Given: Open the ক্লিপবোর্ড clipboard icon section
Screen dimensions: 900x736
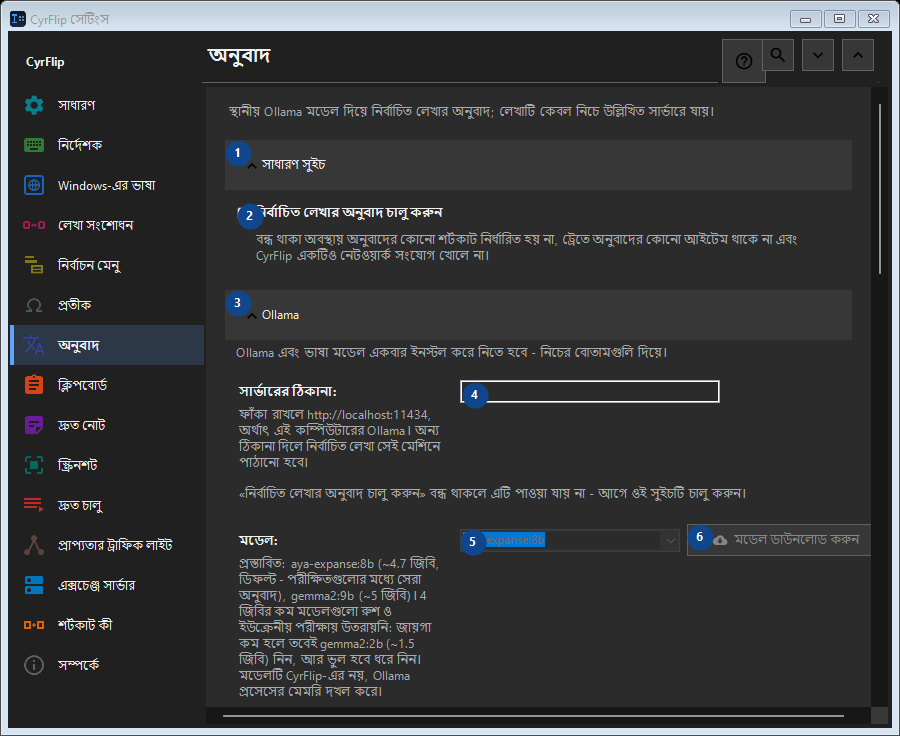Looking at the screenshot, I should click(x=34, y=385).
